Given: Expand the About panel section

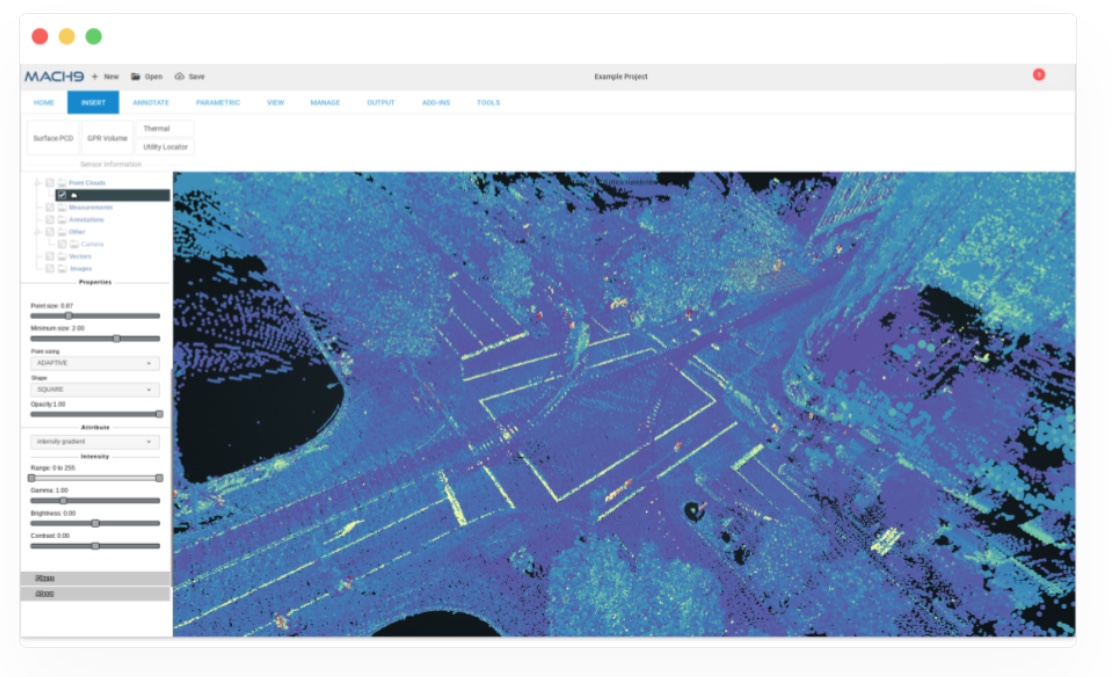Looking at the screenshot, I should [96, 594].
